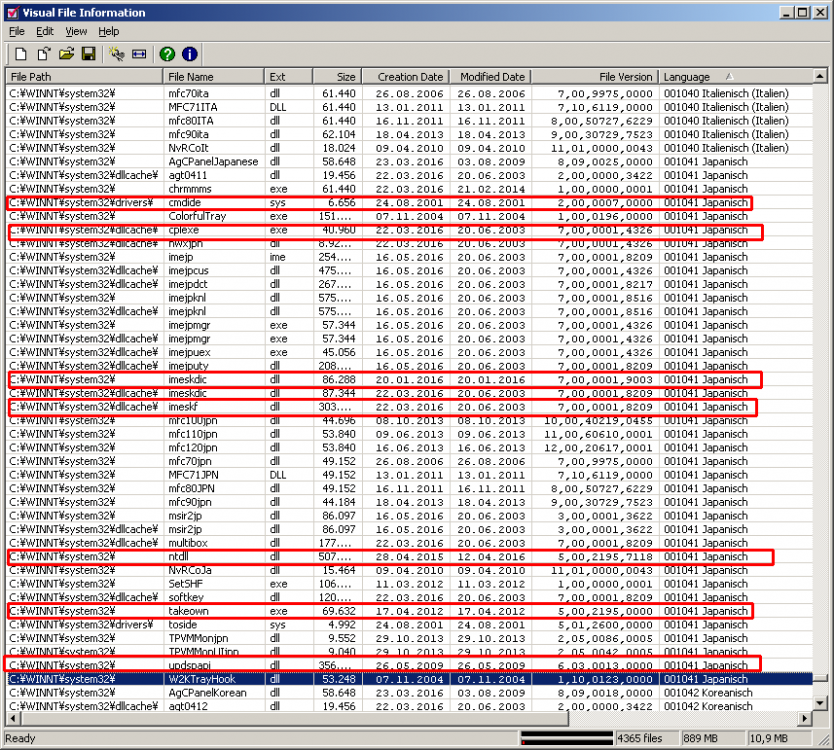Click the Save floppy disk icon

[x=88, y=54]
